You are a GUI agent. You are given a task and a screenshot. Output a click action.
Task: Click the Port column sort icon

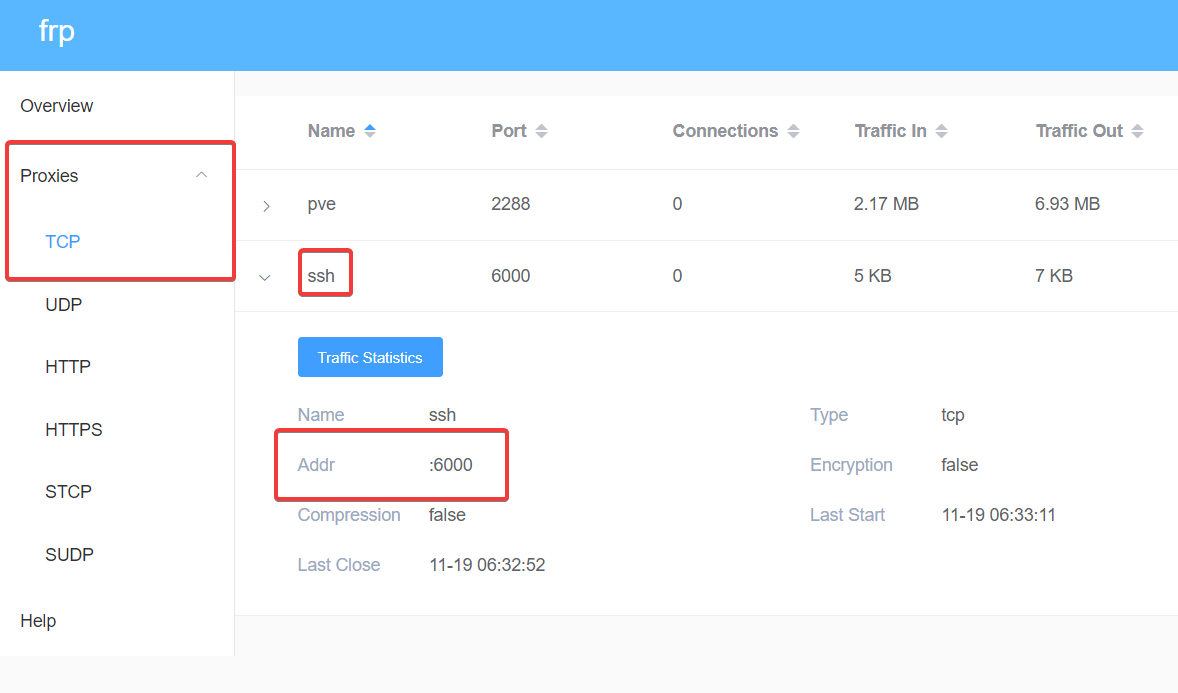point(541,131)
